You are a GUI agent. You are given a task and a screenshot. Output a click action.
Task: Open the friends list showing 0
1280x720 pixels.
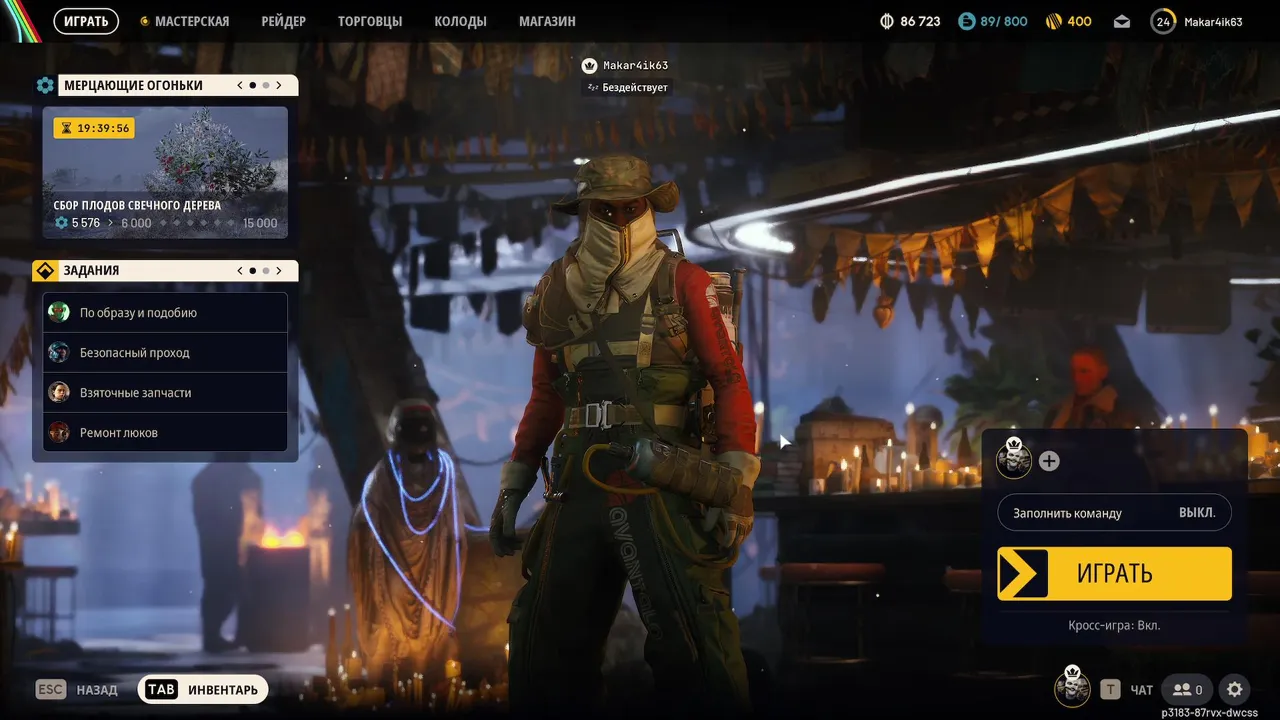[1187, 689]
